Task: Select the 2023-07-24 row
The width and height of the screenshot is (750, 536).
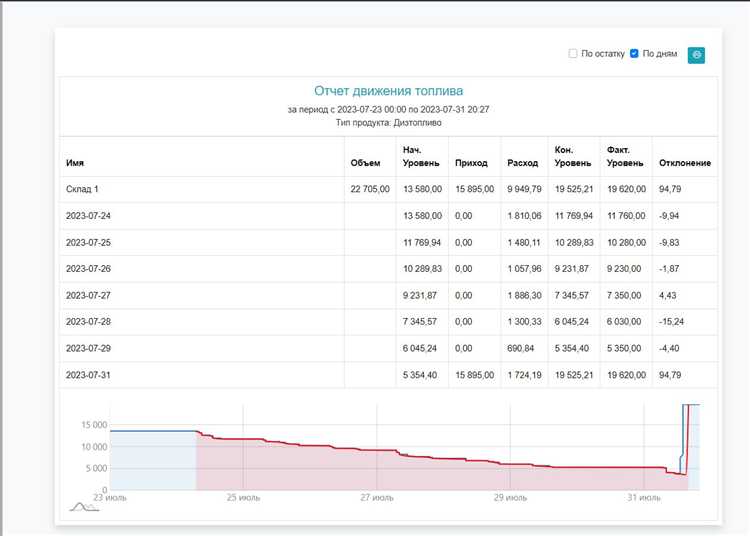Action: pos(88,216)
